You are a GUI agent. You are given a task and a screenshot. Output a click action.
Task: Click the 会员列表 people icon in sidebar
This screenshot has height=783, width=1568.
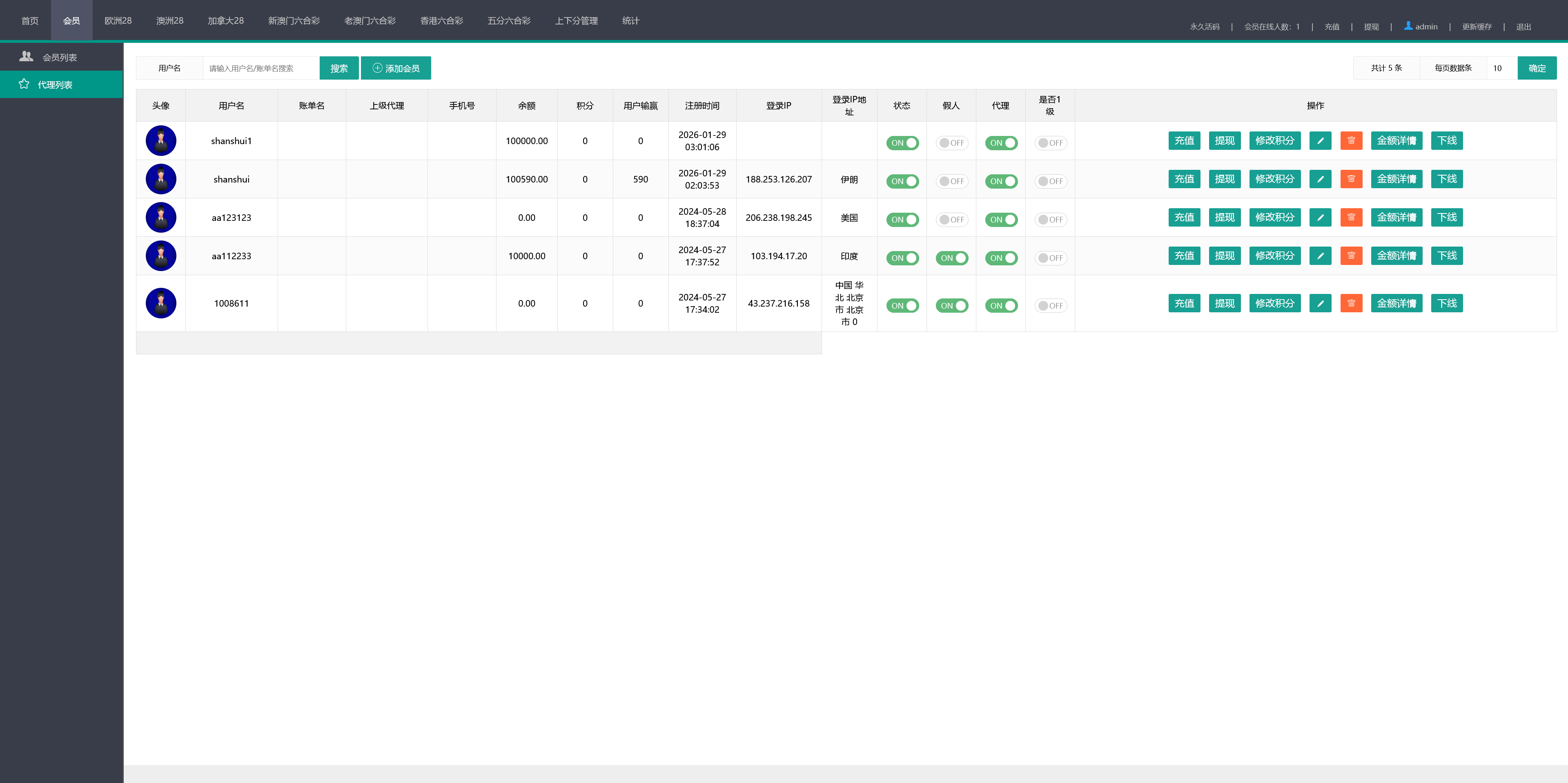(x=26, y=57)
